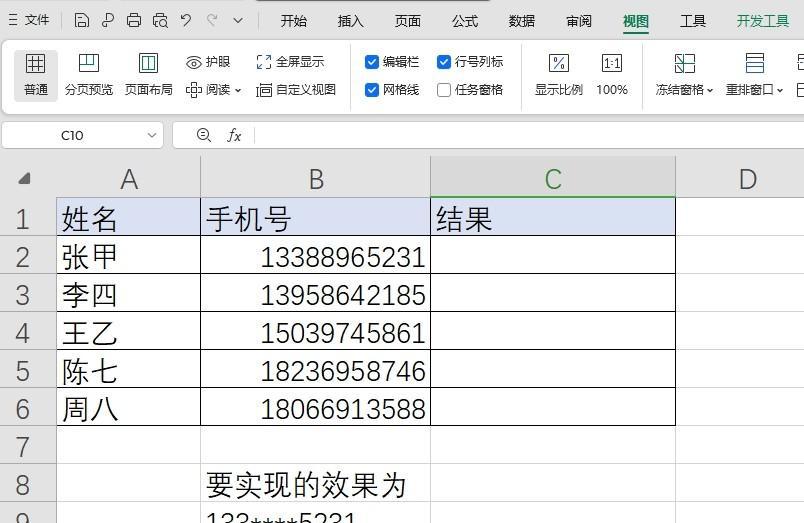Switch to 分页预览 page break preview

tap(89, 75)
